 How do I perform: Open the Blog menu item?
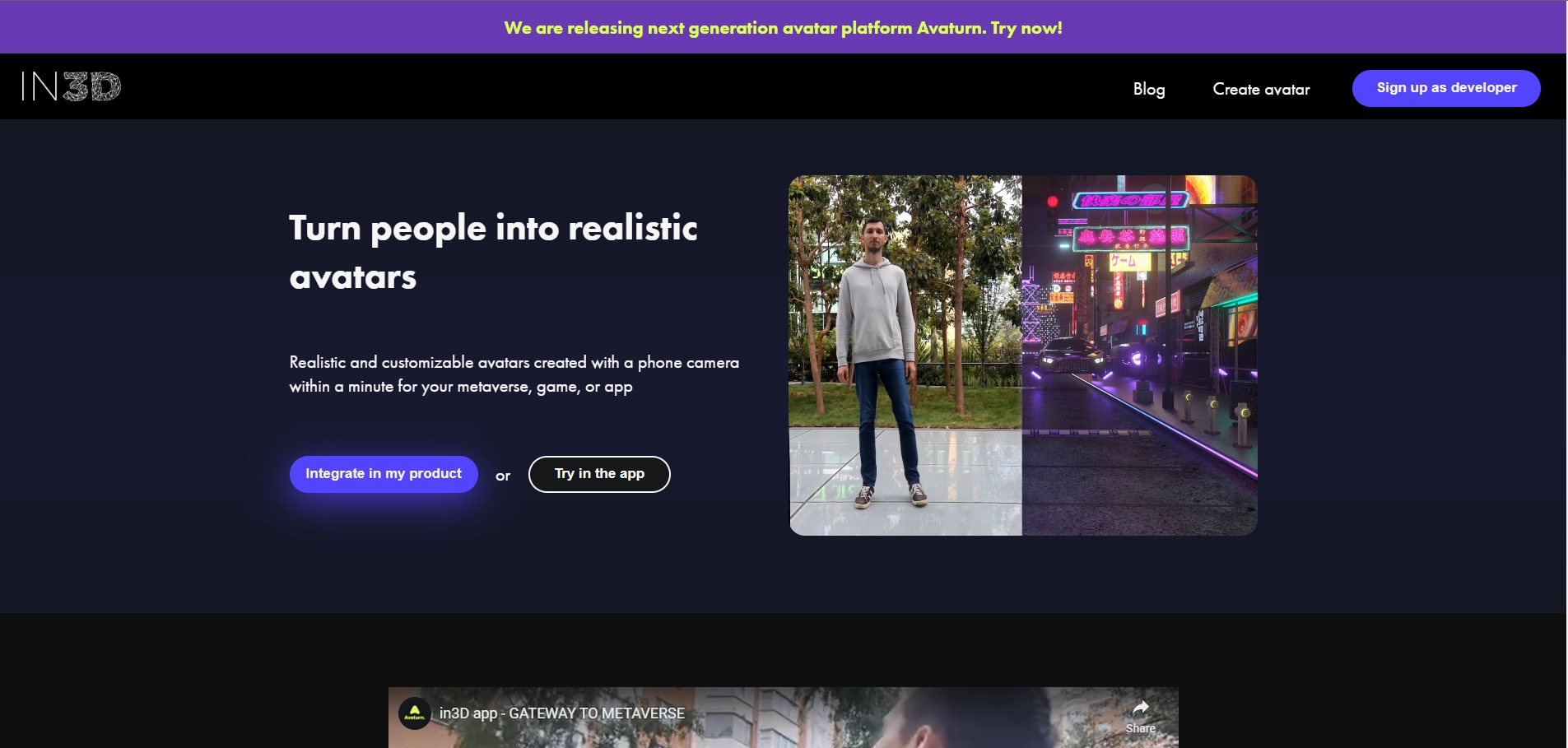pyautogui.click(x=1149, y=89)
